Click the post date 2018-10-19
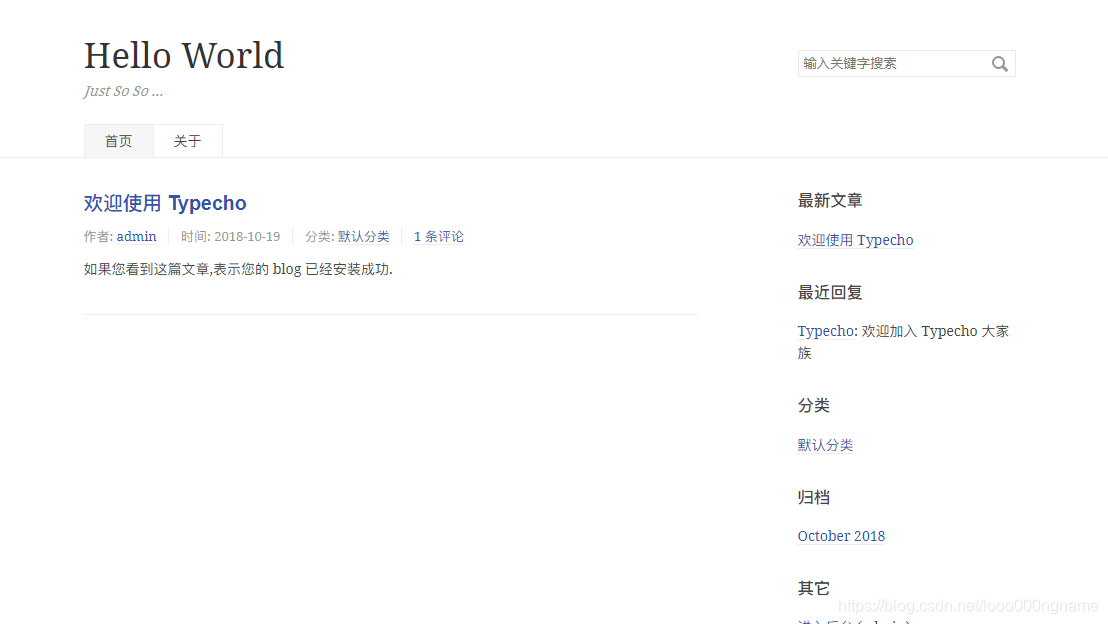 [x=247, y=236]
